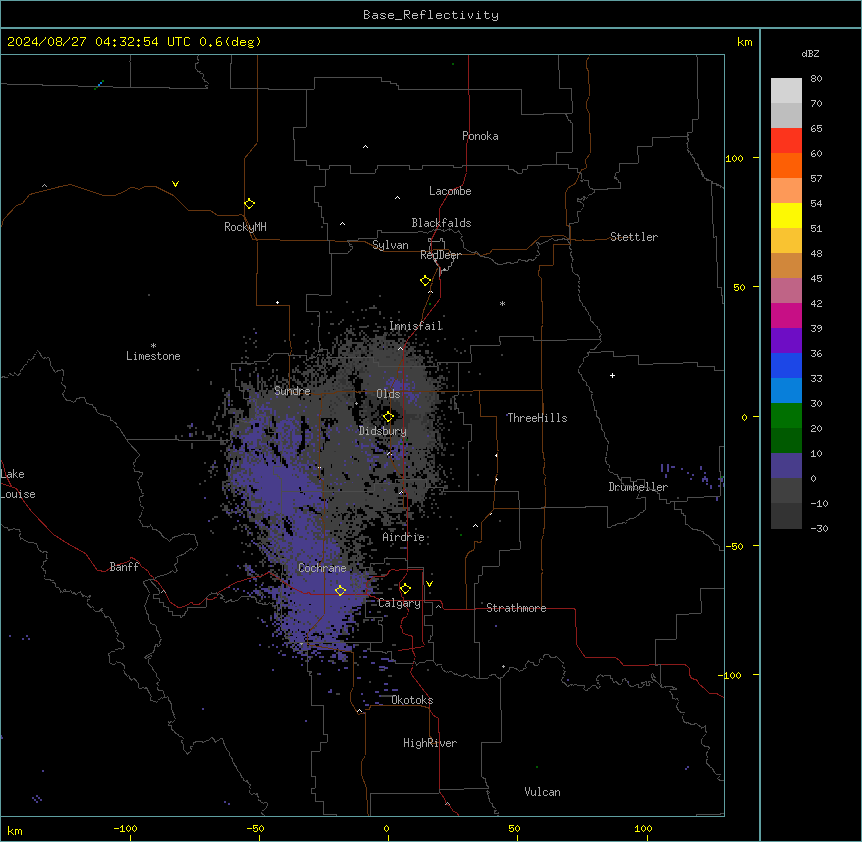
Task: Click the ThreeHills label
Action: coord(537,418)
